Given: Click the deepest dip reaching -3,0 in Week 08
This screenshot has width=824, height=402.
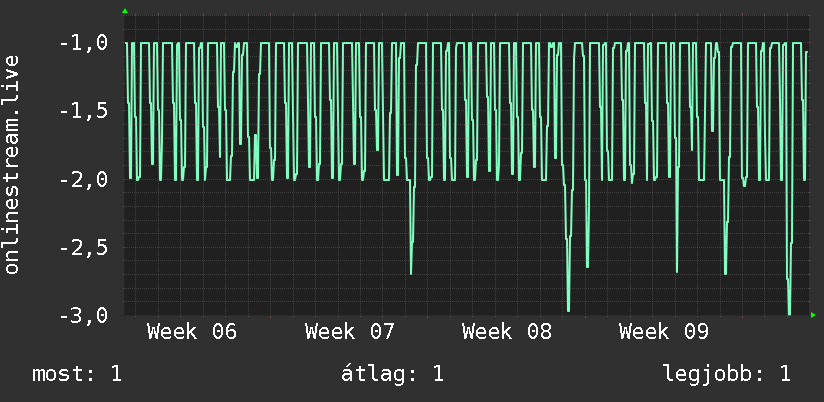Looking at the screenshot, I should (568, 310).
